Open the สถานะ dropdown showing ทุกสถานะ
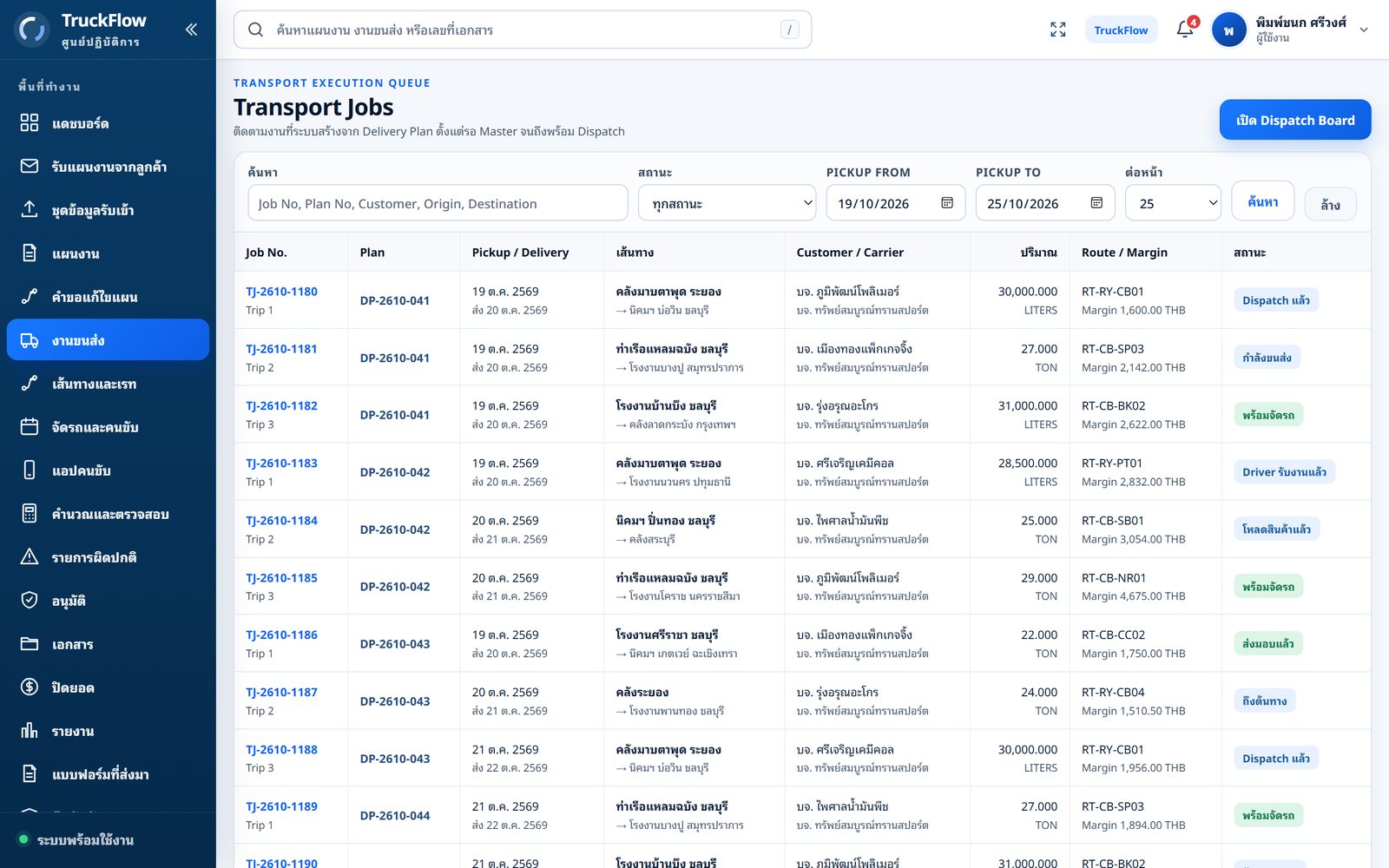This screenshot has width=1389, height=868. click(727, 203)
